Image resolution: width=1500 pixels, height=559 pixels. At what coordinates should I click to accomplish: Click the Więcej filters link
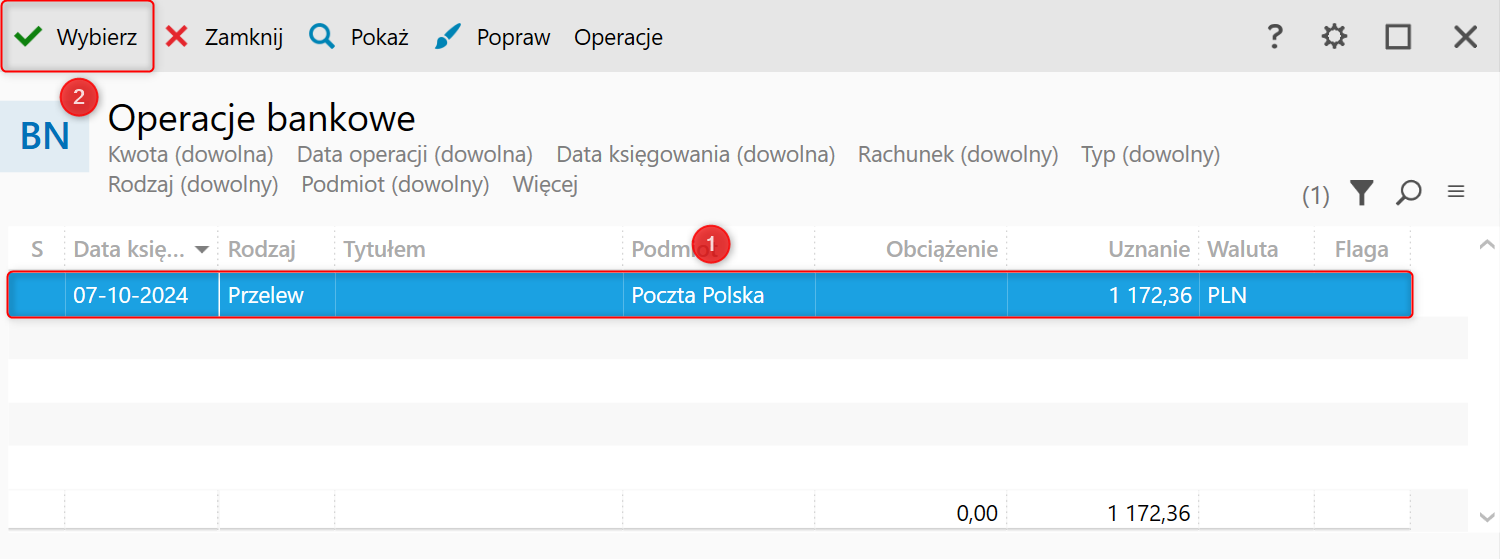click(545, 185)
